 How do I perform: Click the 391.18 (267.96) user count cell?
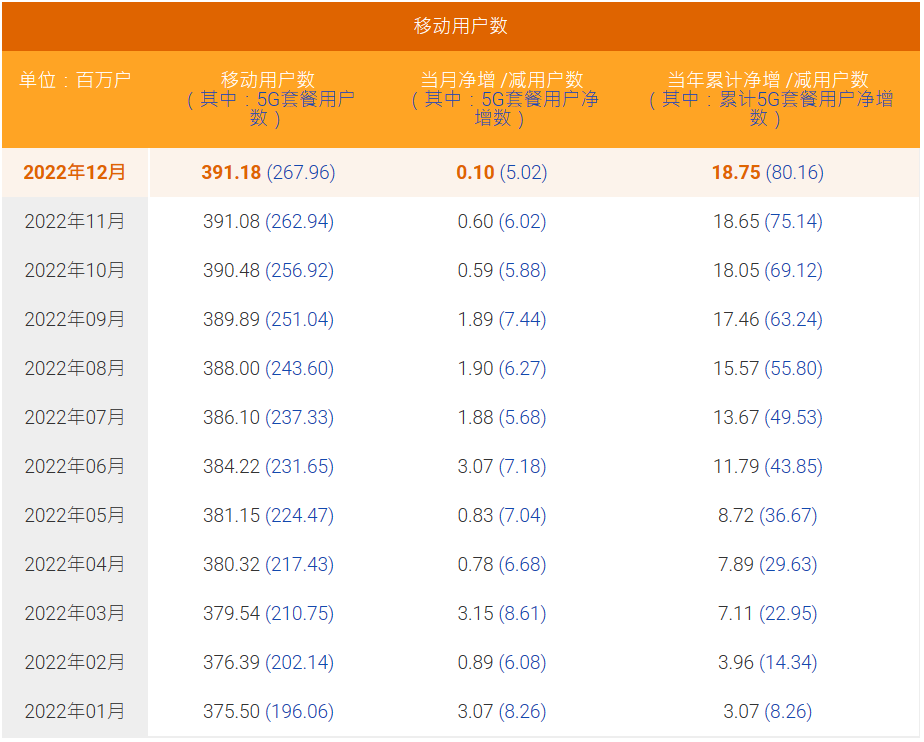(x=268, y=172)
